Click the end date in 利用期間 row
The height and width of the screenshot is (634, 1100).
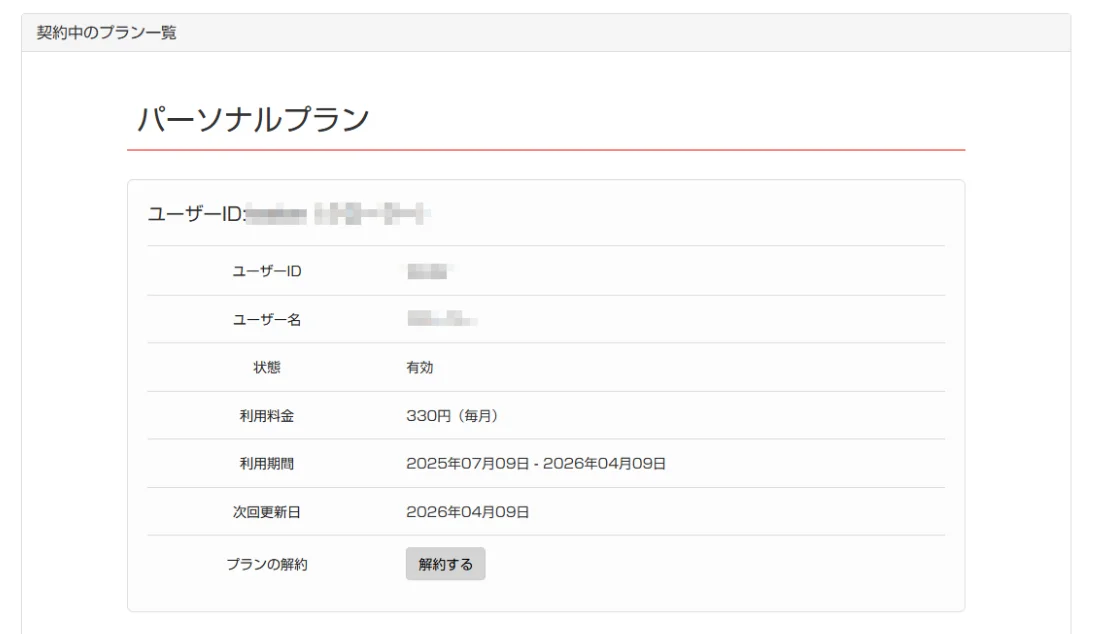605,464
